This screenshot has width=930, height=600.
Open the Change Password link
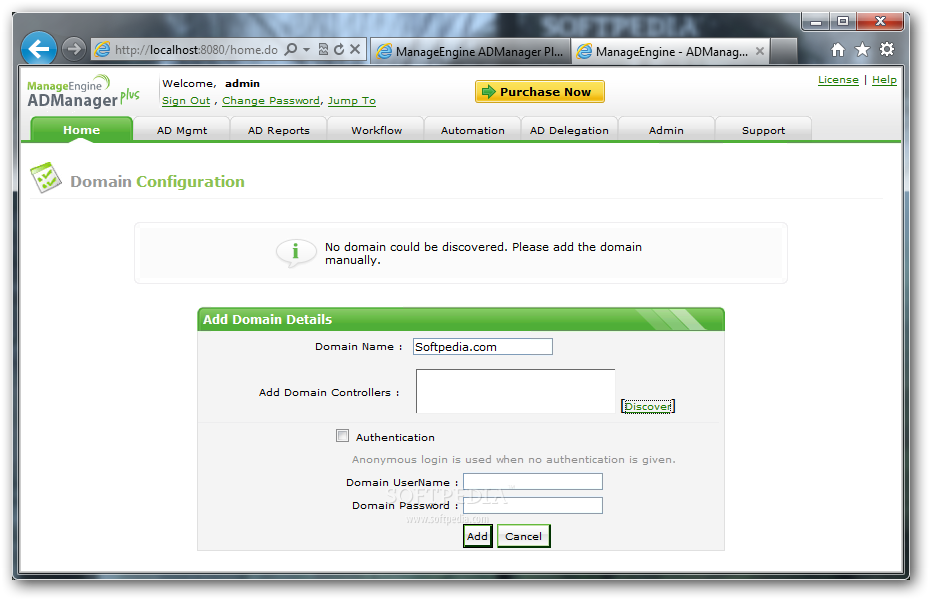click(x=271, y=101)
